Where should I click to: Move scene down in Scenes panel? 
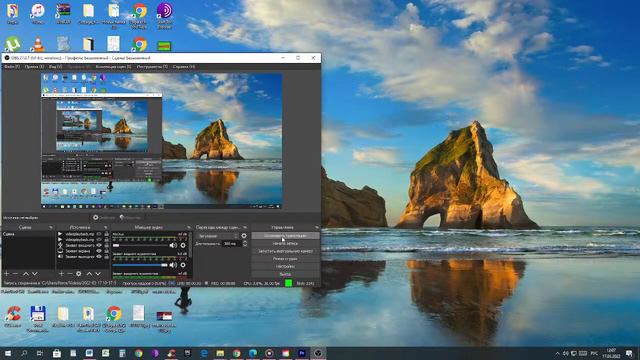click(x=35, y=273)
